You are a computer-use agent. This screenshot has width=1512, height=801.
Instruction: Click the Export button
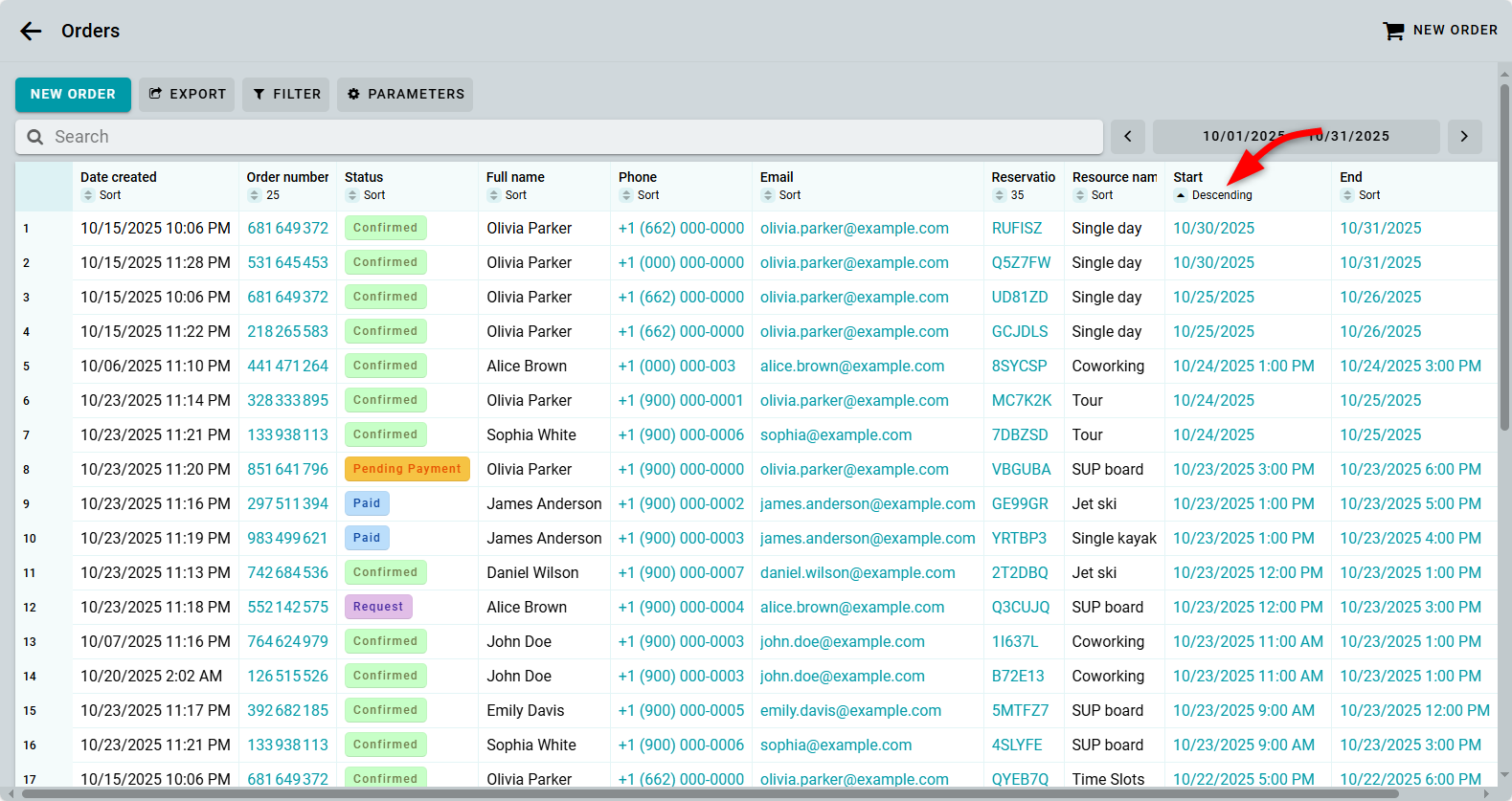188,94
